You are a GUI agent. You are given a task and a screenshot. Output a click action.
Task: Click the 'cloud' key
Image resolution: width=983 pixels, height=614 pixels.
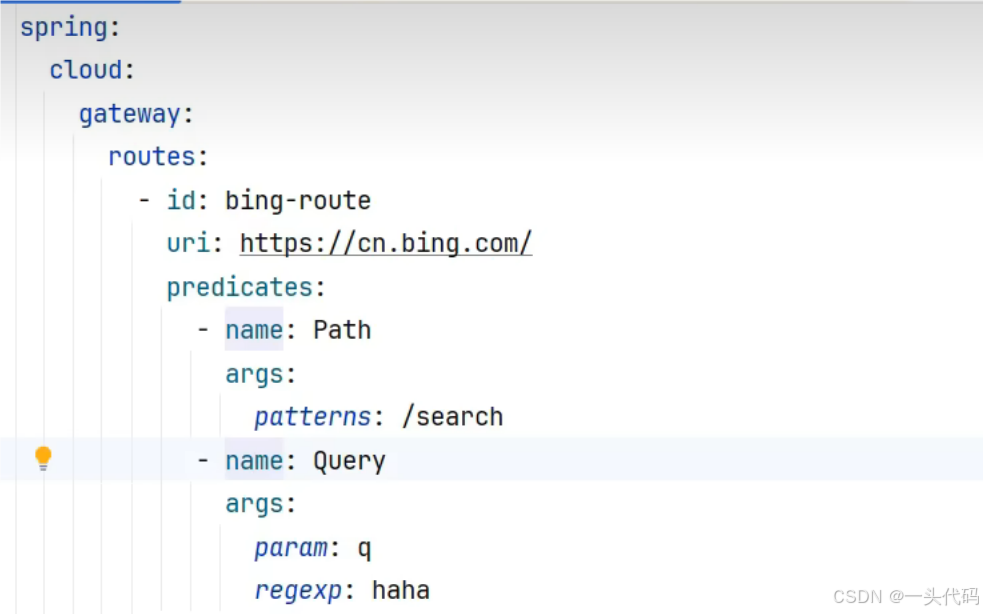point(86,70)
